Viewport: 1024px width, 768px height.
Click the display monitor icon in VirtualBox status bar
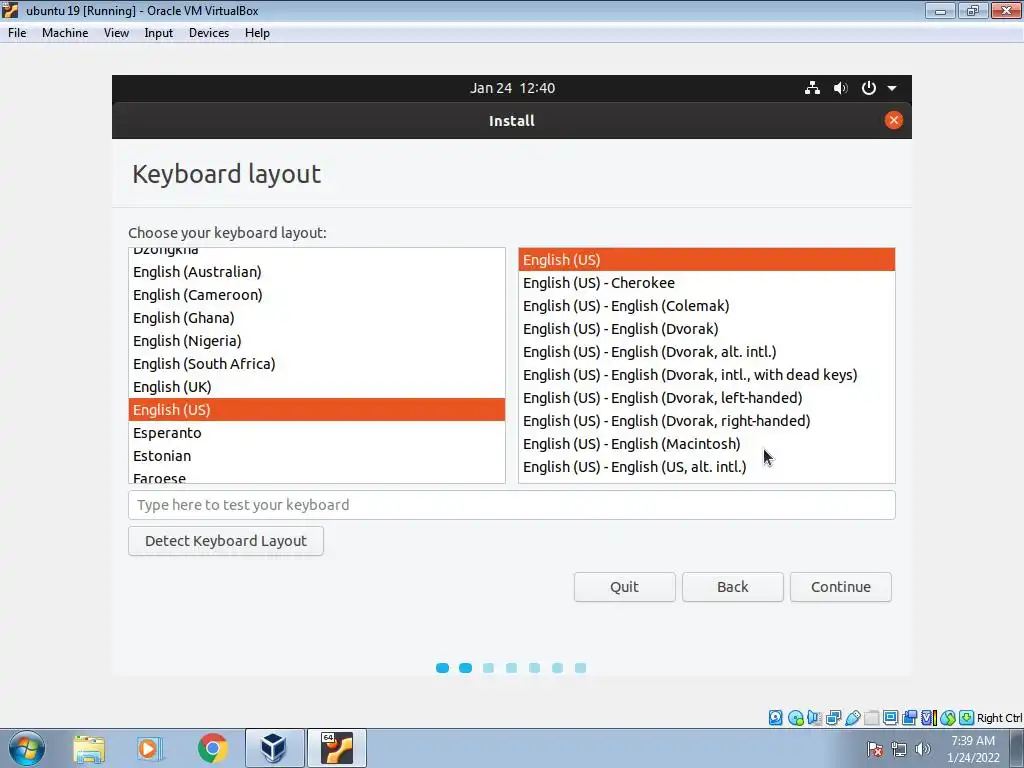pos(890,718)
